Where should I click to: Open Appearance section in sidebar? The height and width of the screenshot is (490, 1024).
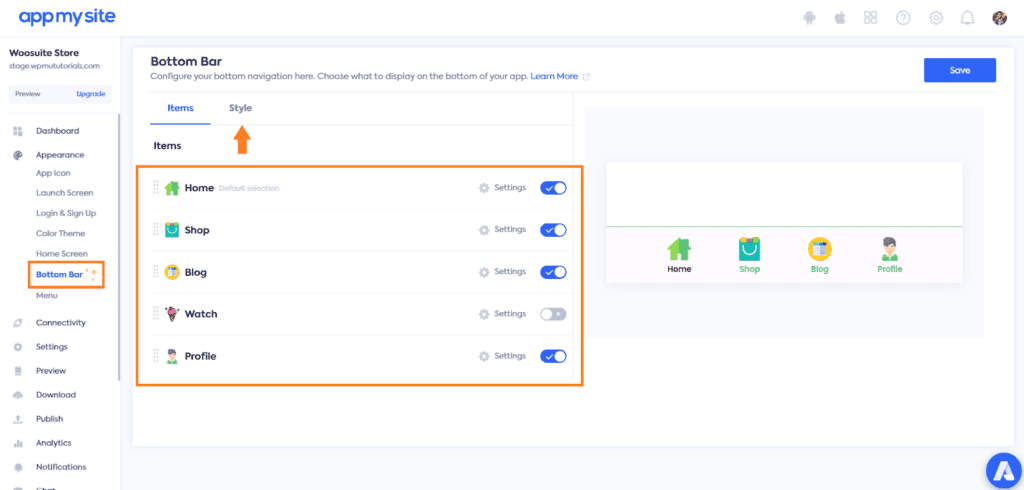60,155
